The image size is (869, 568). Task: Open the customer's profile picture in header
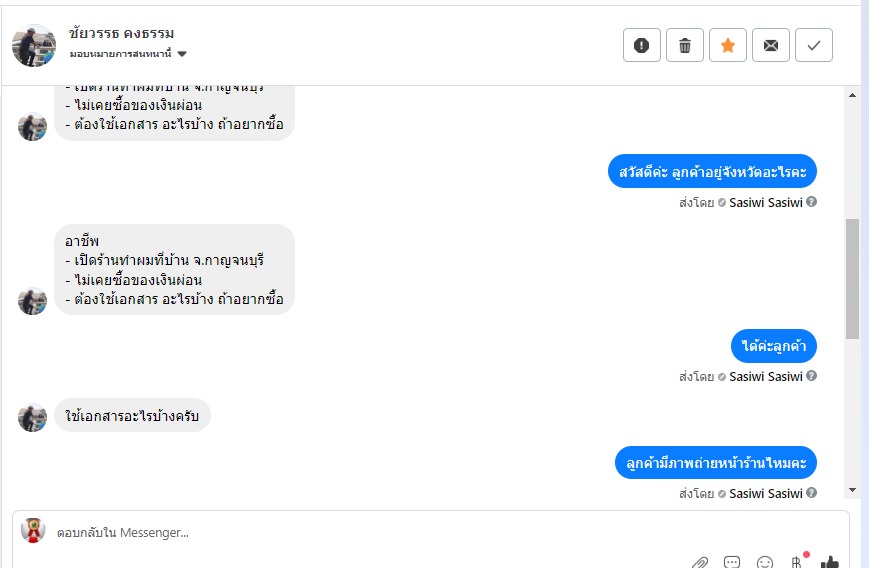34,45
